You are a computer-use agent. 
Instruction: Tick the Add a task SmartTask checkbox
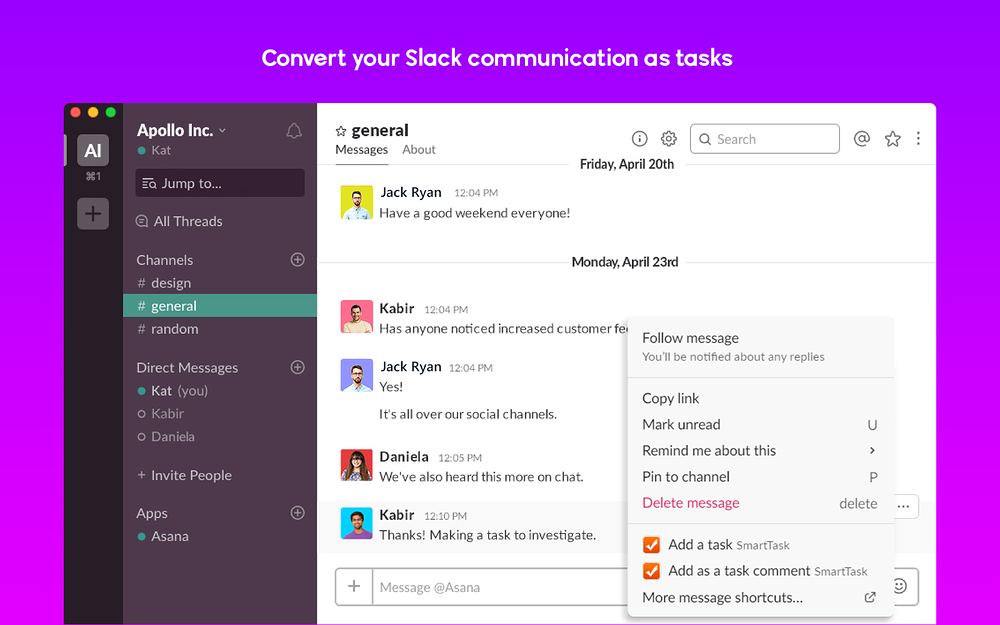[651, 545]
